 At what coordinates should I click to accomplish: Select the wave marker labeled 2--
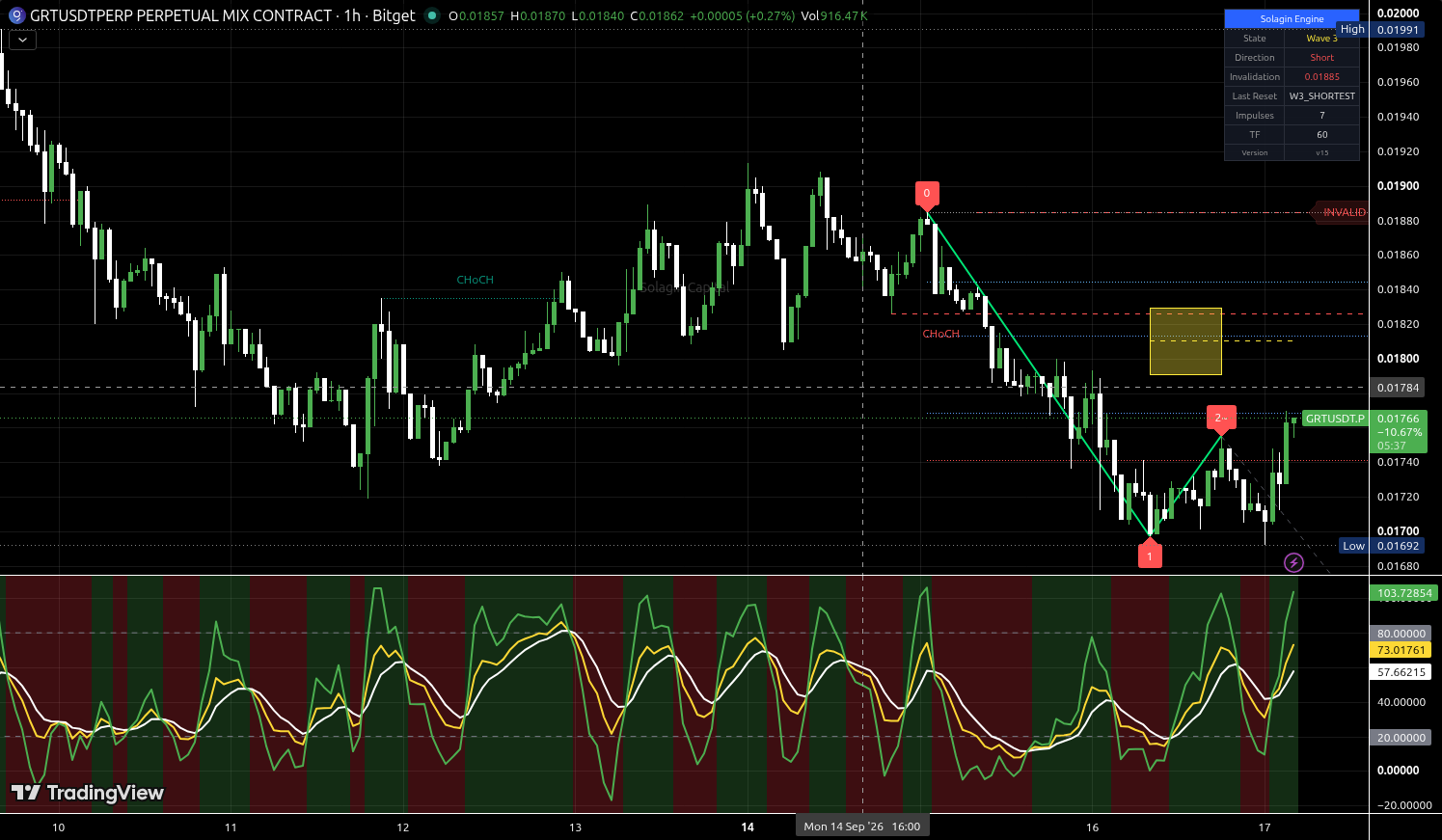click(x=1221, y=418)
